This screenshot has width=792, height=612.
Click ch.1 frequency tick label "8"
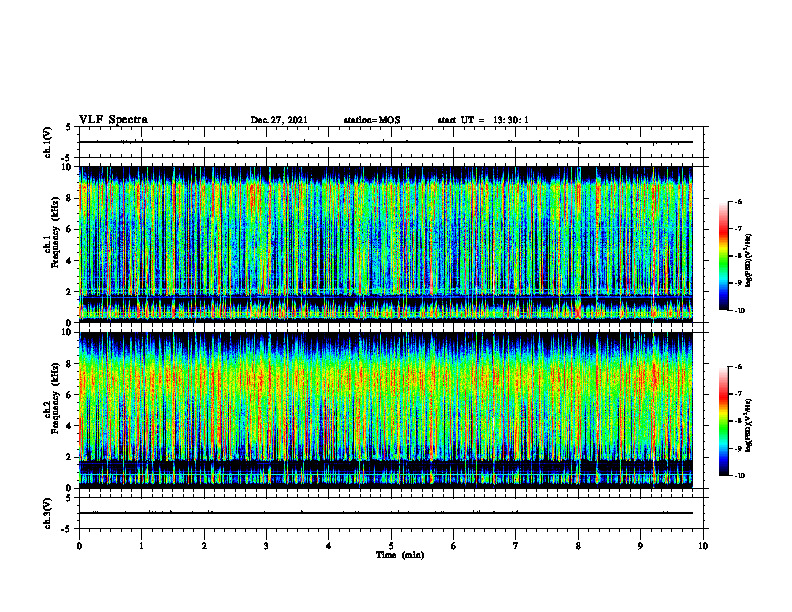click(70, 198)
